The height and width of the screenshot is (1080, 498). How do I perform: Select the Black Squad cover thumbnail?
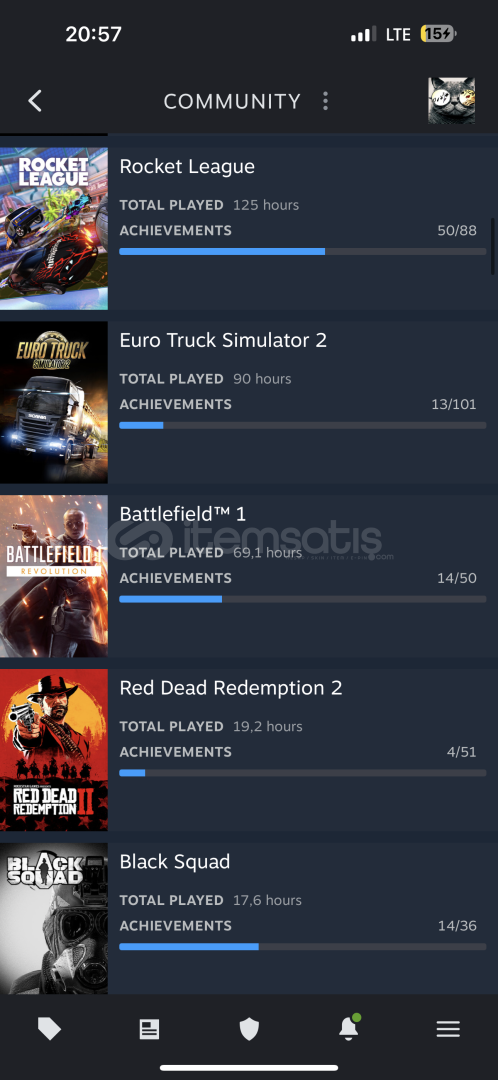click(x=54, y=918)
